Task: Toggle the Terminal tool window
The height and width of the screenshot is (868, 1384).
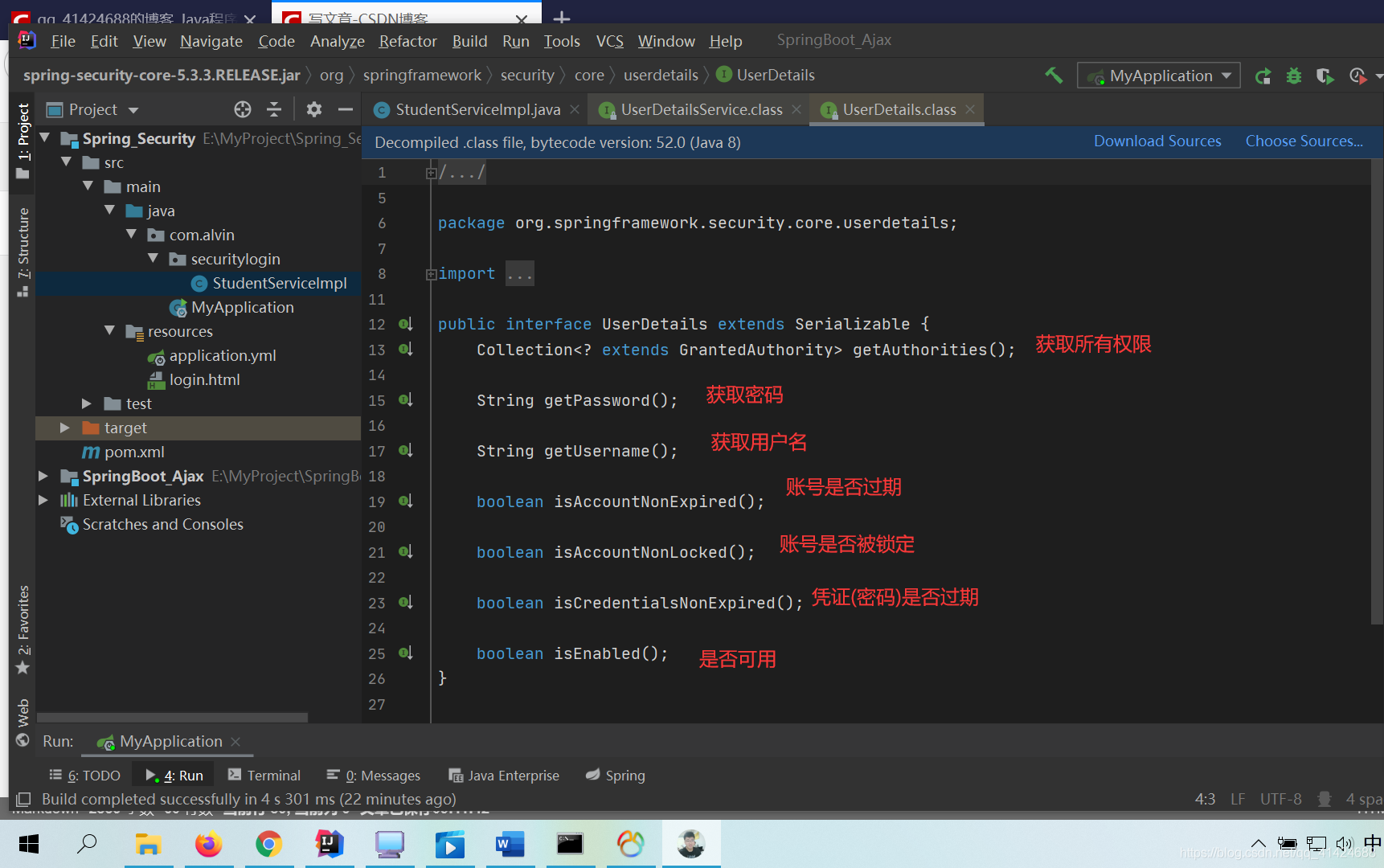Action: (x=264, y=776)
